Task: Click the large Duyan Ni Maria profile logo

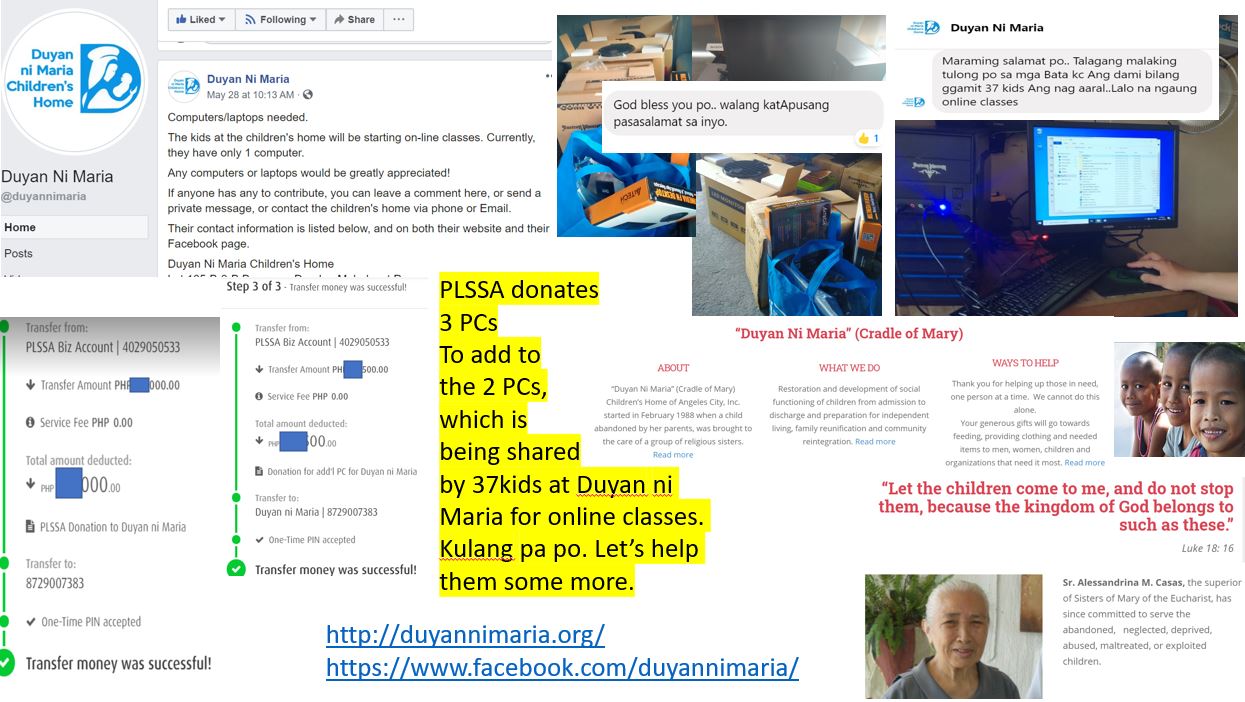Action: pos(74,77)
